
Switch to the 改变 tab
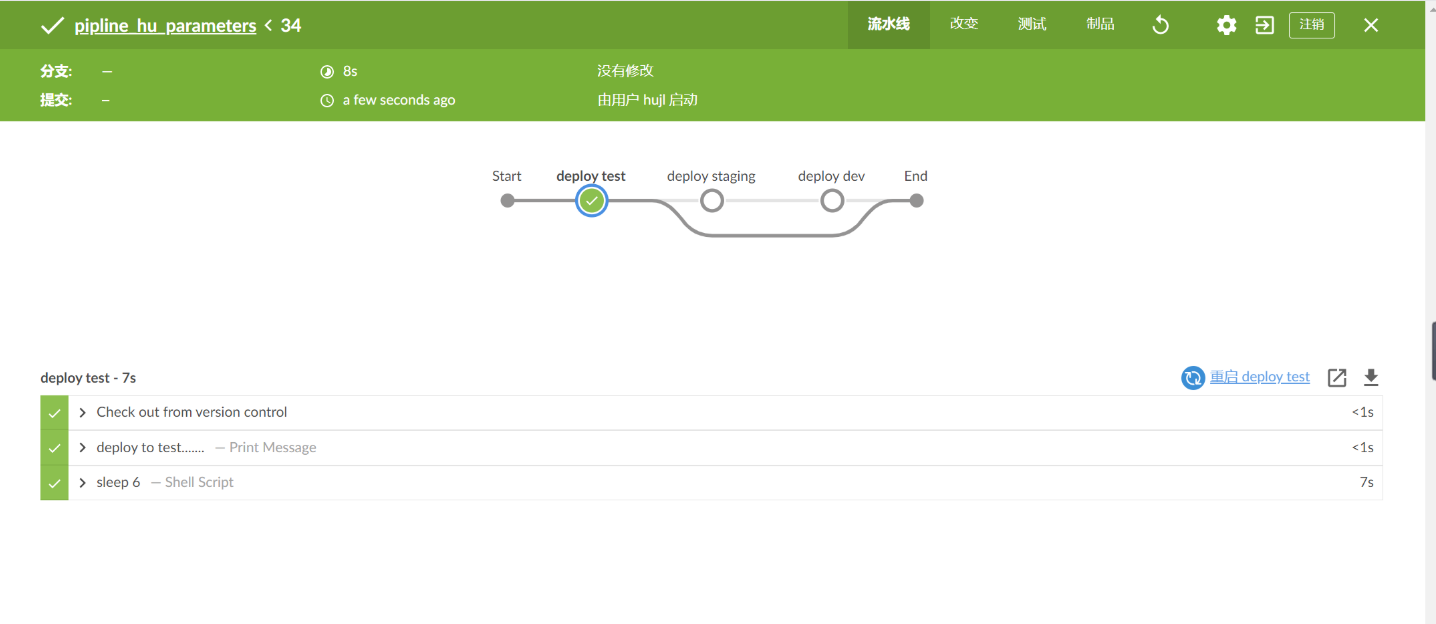964,24
